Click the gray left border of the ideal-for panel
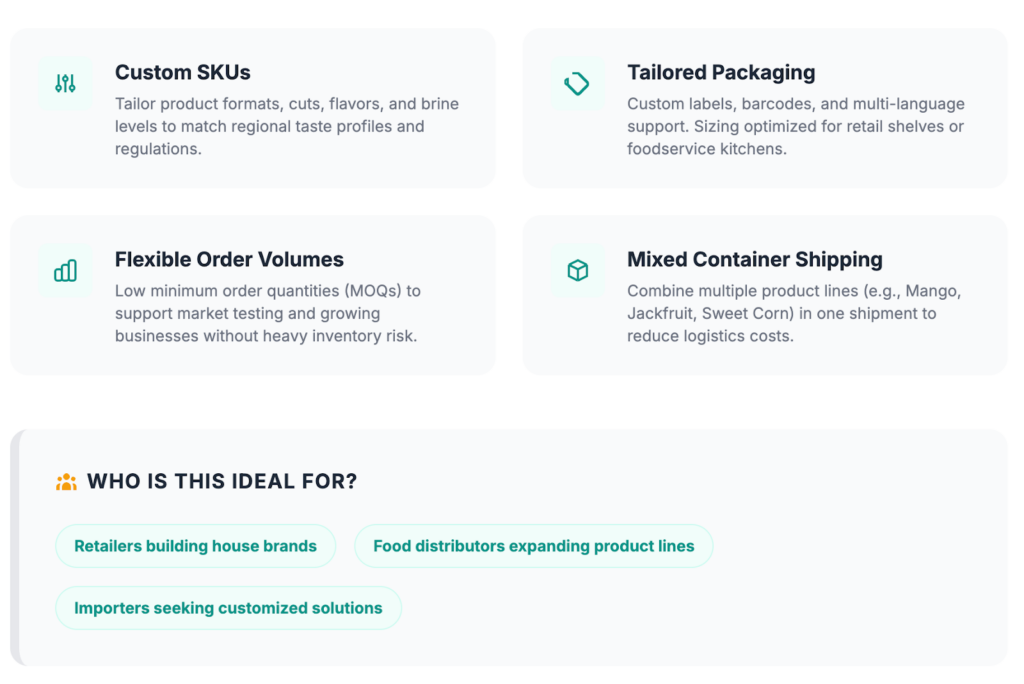 (x=15, y=547)
